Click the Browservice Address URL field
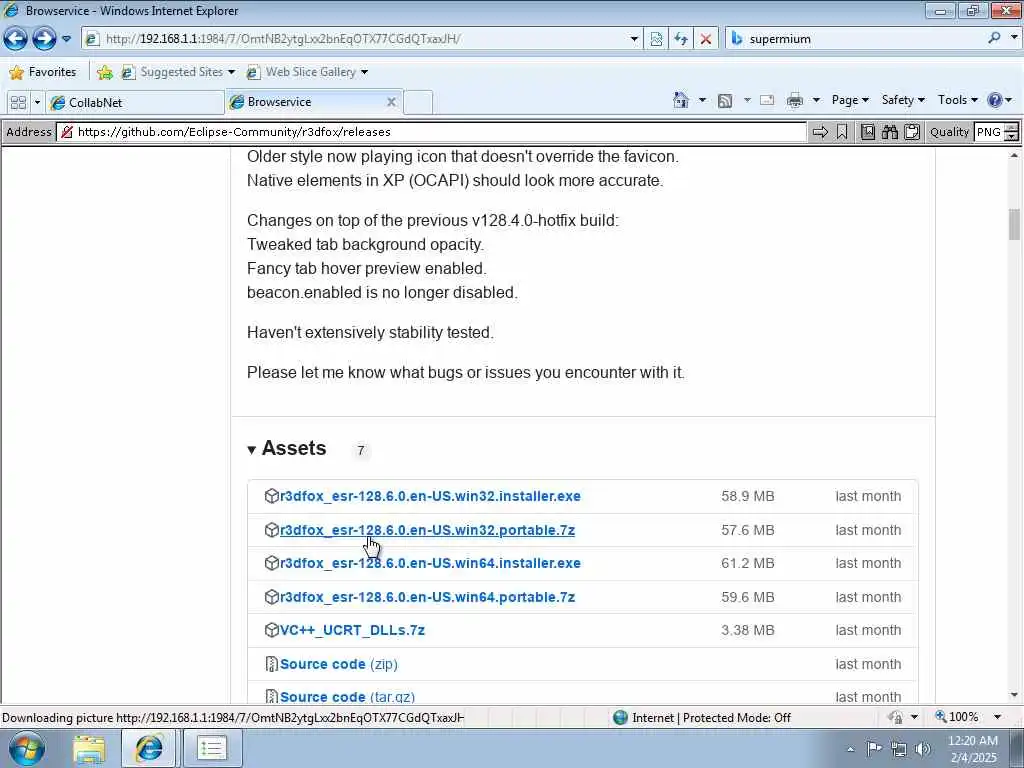Image resolution: width=1024 pixels, height=768 pixels. coord(431,132)
